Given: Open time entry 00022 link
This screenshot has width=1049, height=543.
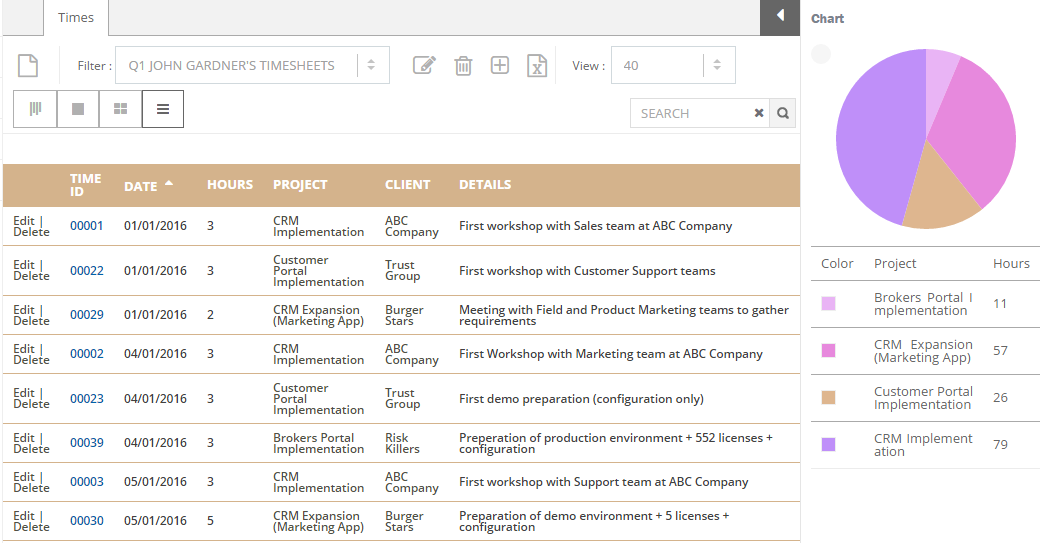Looking at the screenshot, I should (x=87, y=271).
